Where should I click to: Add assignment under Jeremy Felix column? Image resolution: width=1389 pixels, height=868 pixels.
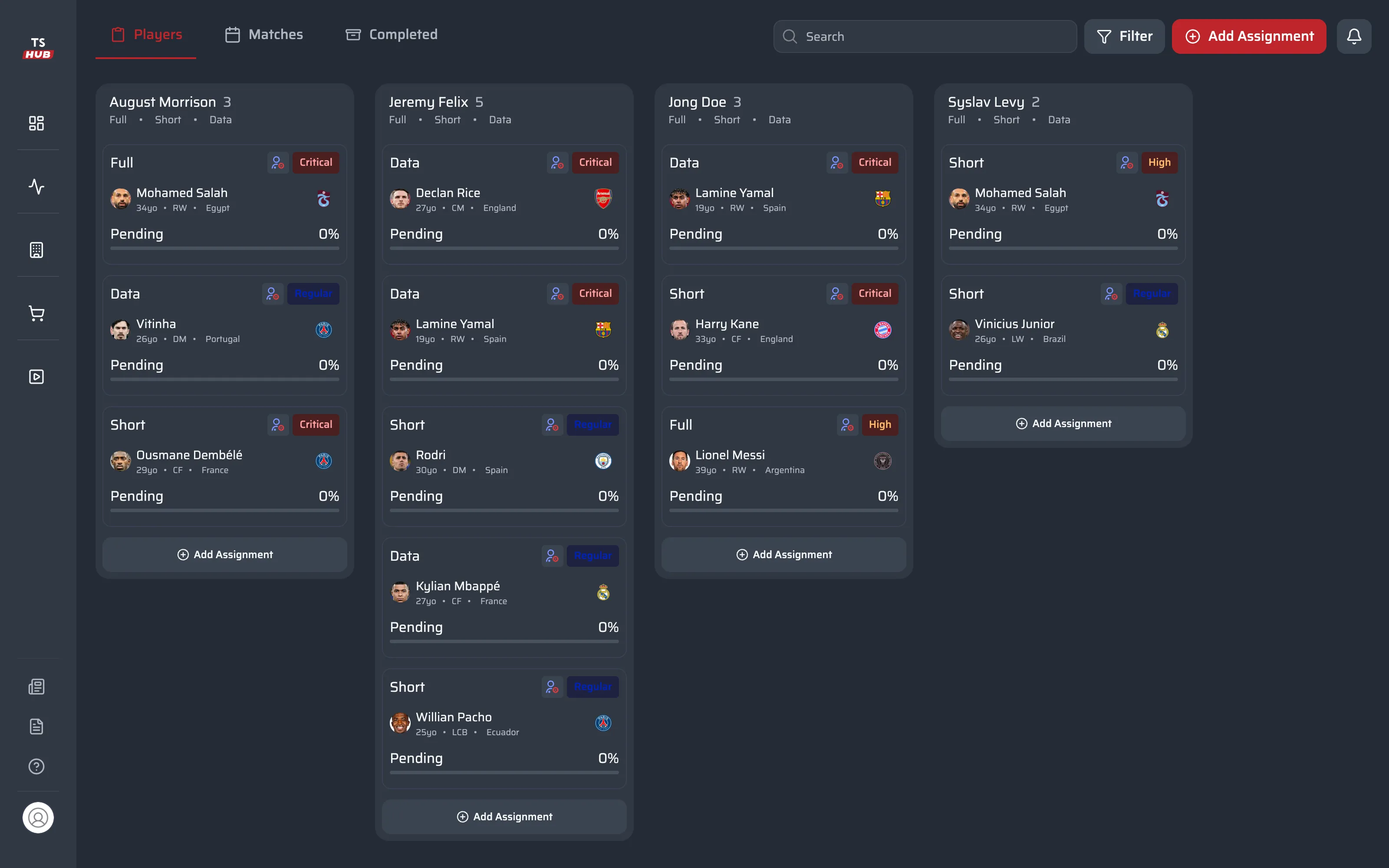click(504, 816)
